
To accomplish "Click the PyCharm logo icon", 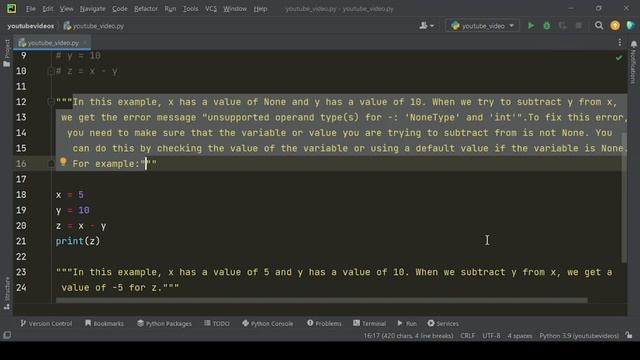I will [11, 8].
